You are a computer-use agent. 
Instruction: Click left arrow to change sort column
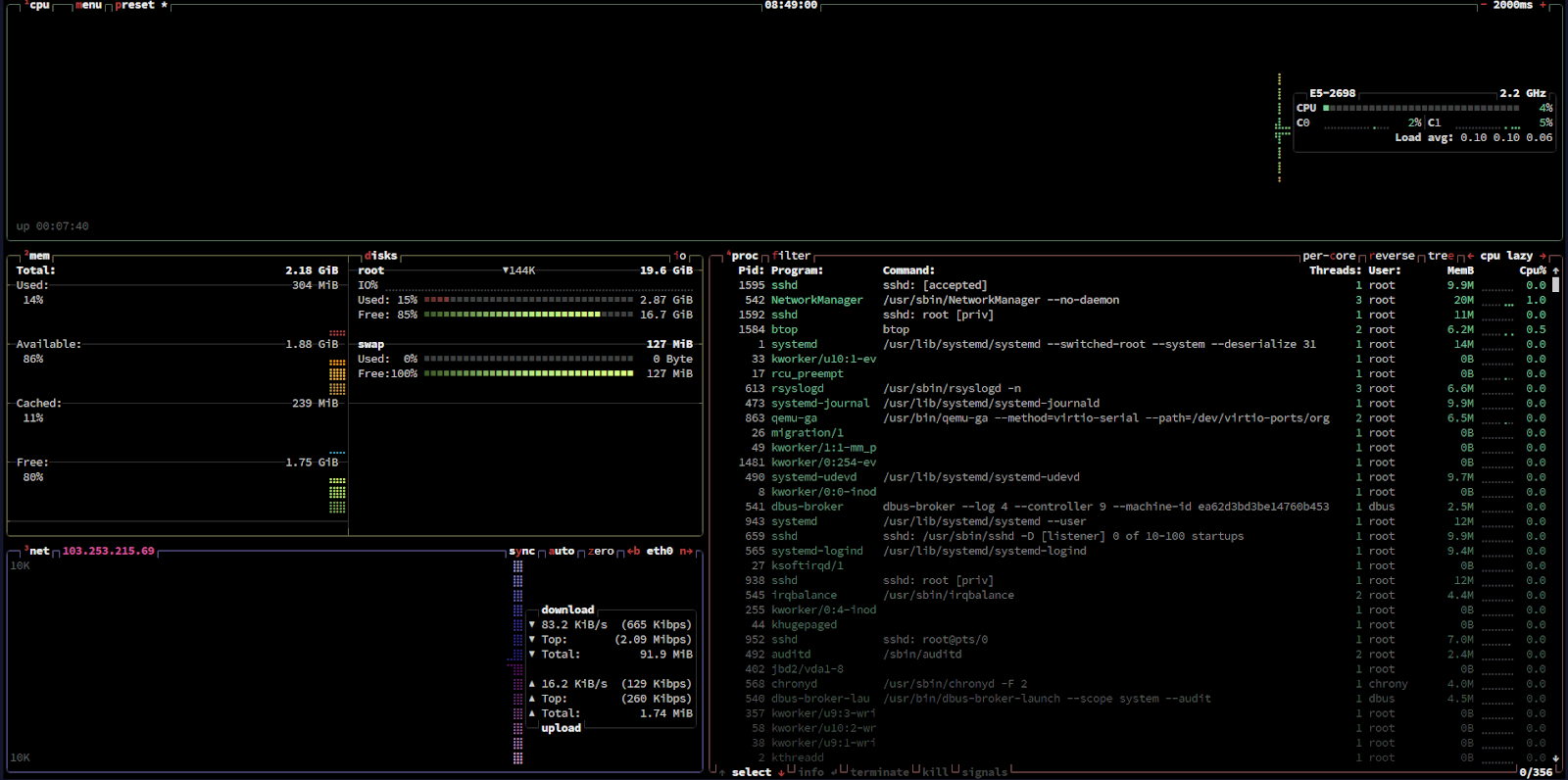pos(1470,256)
